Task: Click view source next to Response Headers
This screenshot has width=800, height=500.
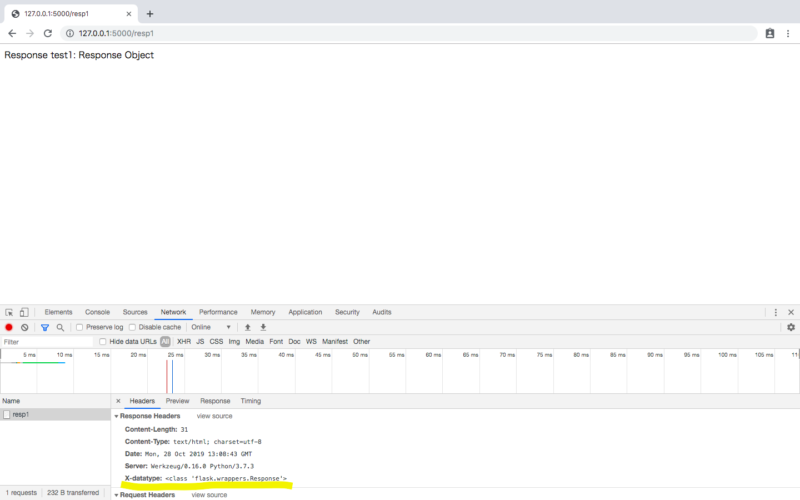Action: pyautogui.click(x=214, y=415)
